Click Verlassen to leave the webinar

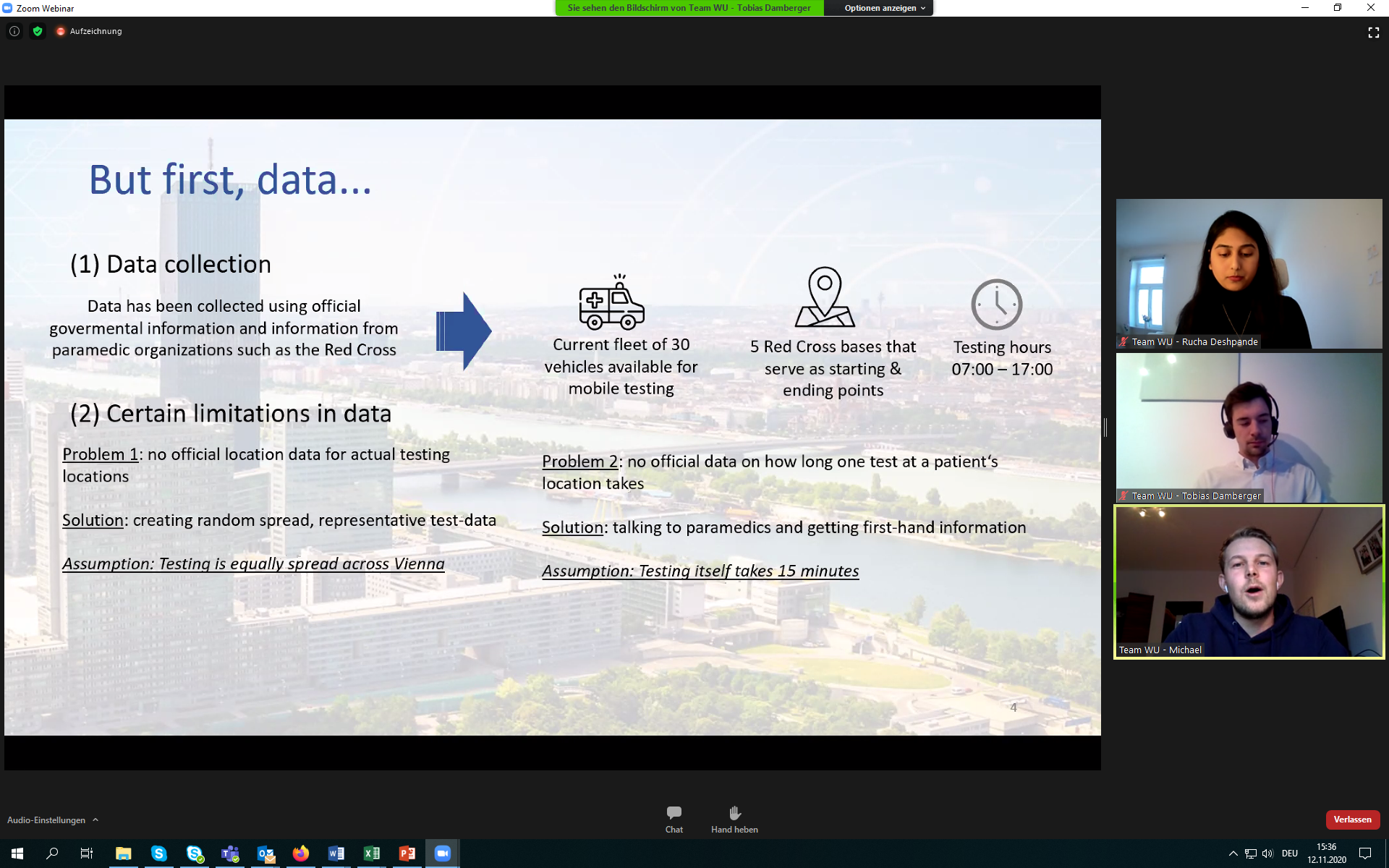pyautogui.click(x=1352, y=820)
